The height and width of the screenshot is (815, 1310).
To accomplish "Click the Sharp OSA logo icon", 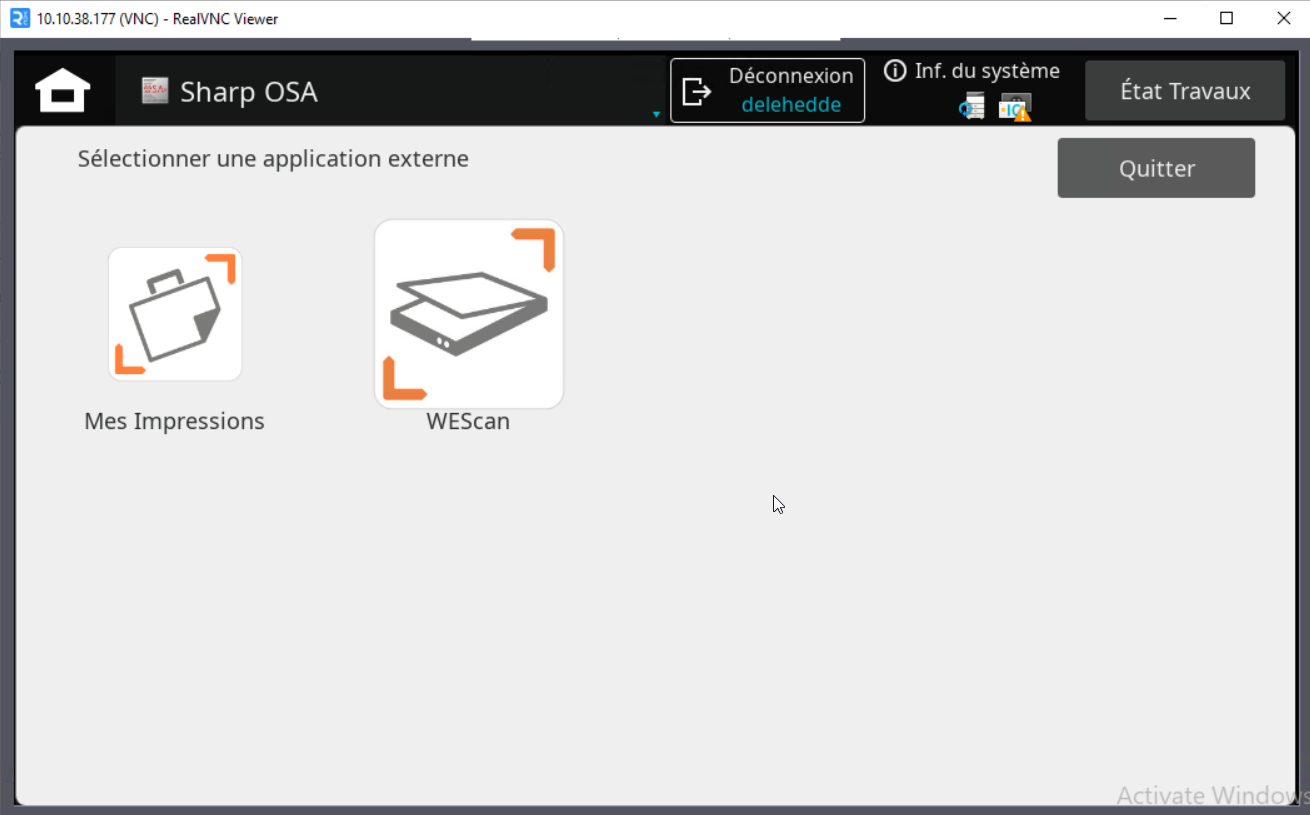I will click(154, 91).
